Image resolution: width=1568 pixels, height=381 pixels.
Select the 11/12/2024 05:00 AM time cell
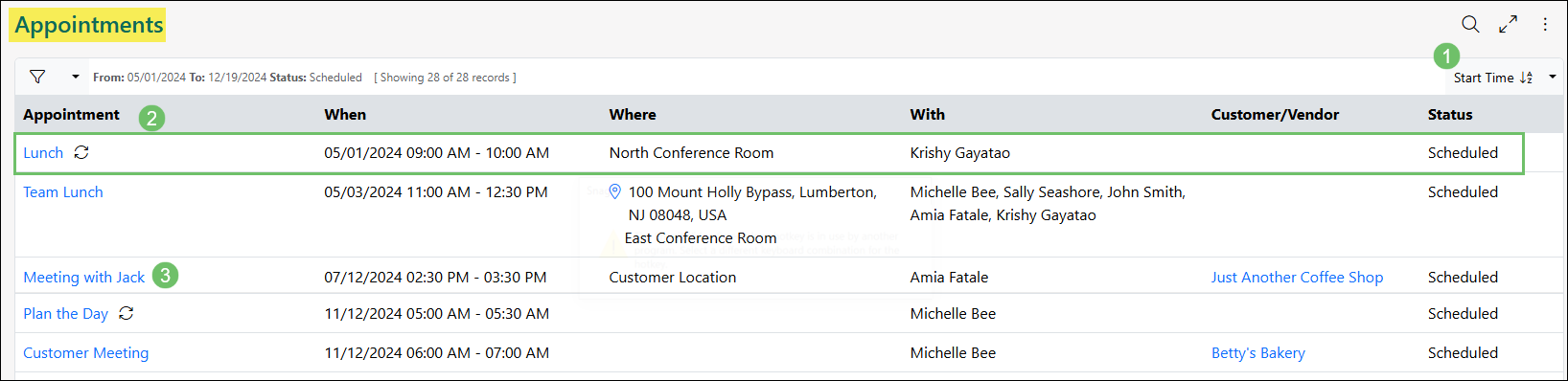click(x=436, y=314)
